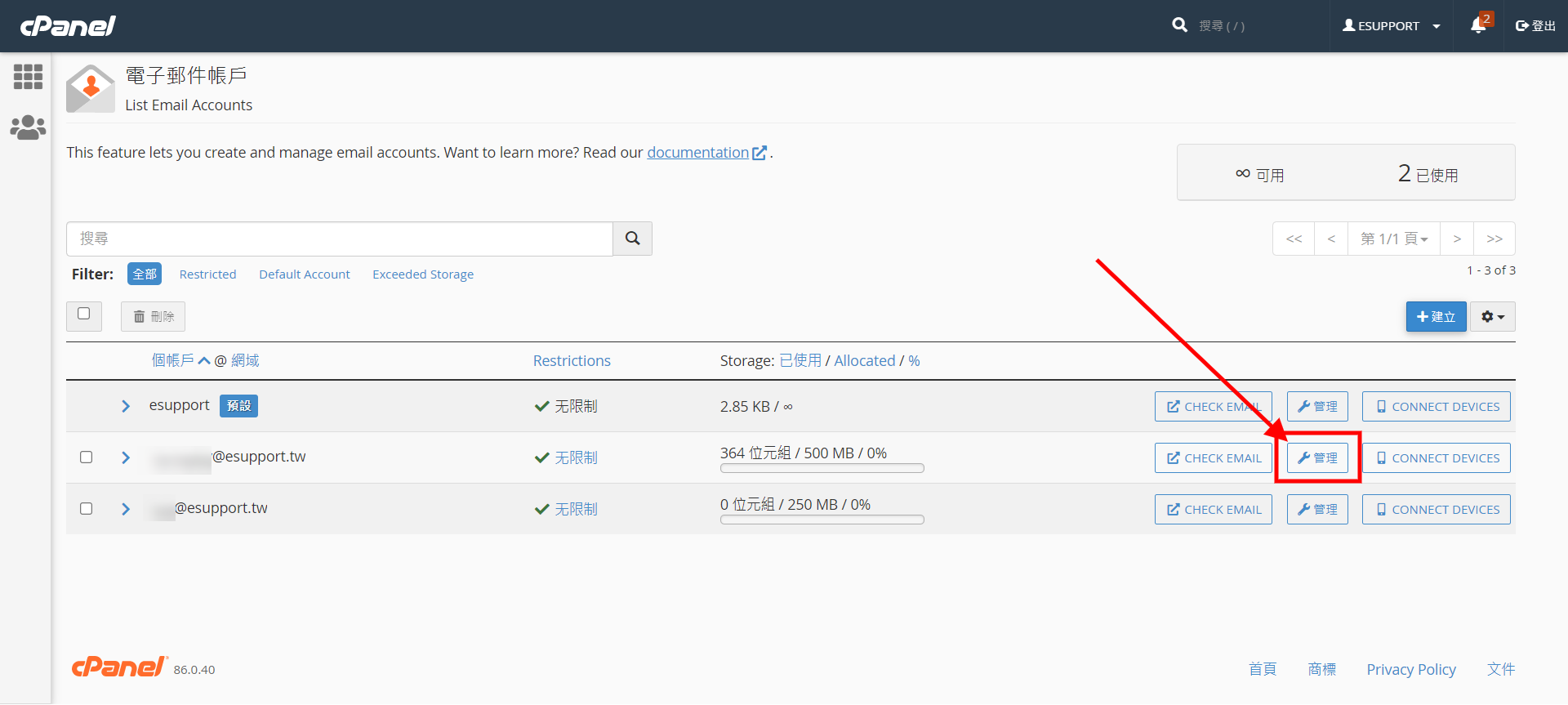Click the email accounts envelope icon
1568x705 pixels.
[x=90, y=89]
